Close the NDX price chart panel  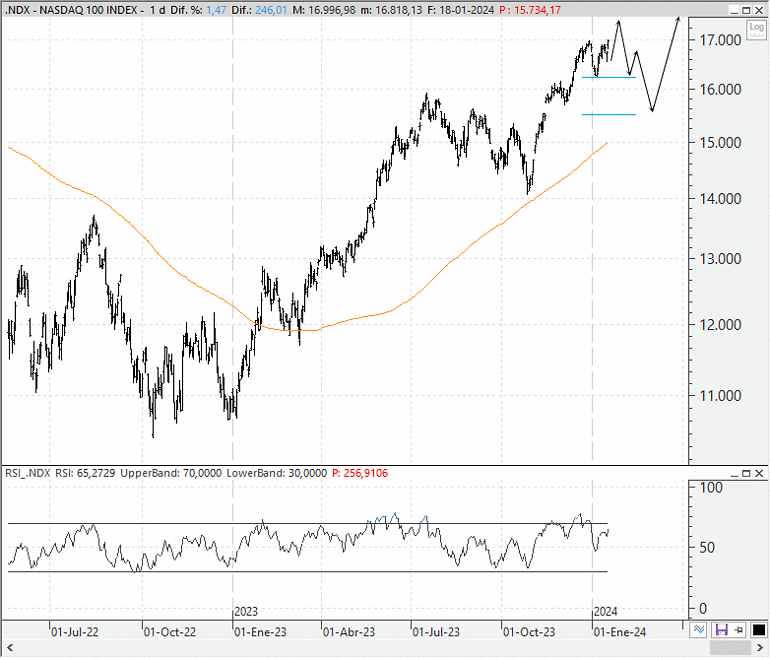click(759, 10)
